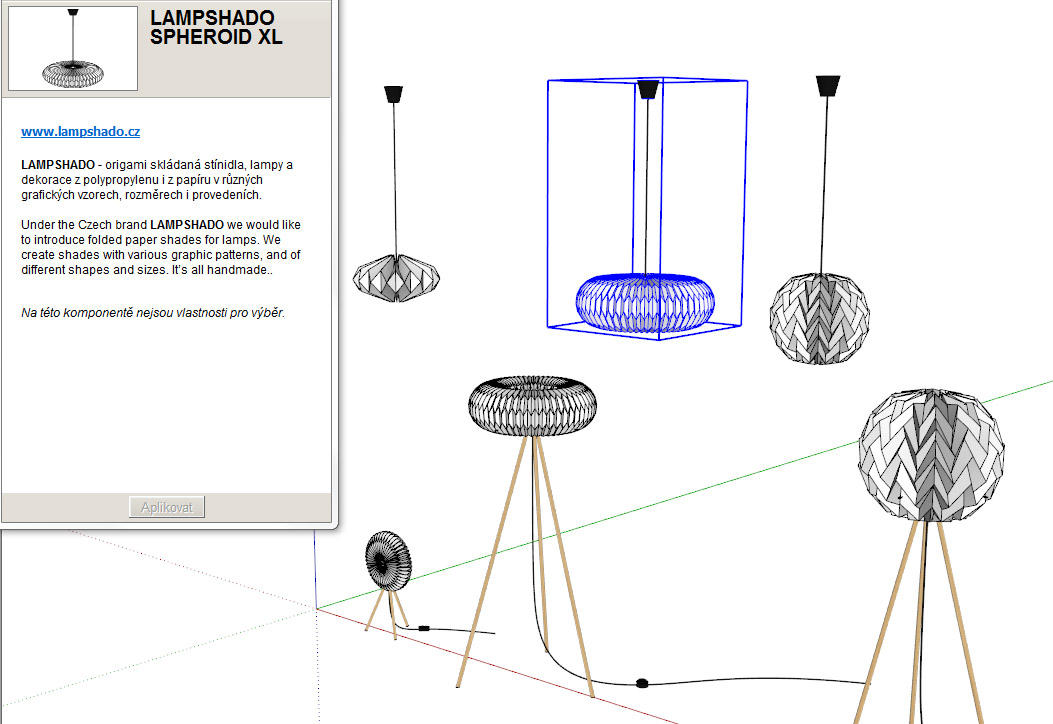This screenshot has width=1053, height=724.
Task: Click the Aplikovat button
Action: (x=167, y=507)
